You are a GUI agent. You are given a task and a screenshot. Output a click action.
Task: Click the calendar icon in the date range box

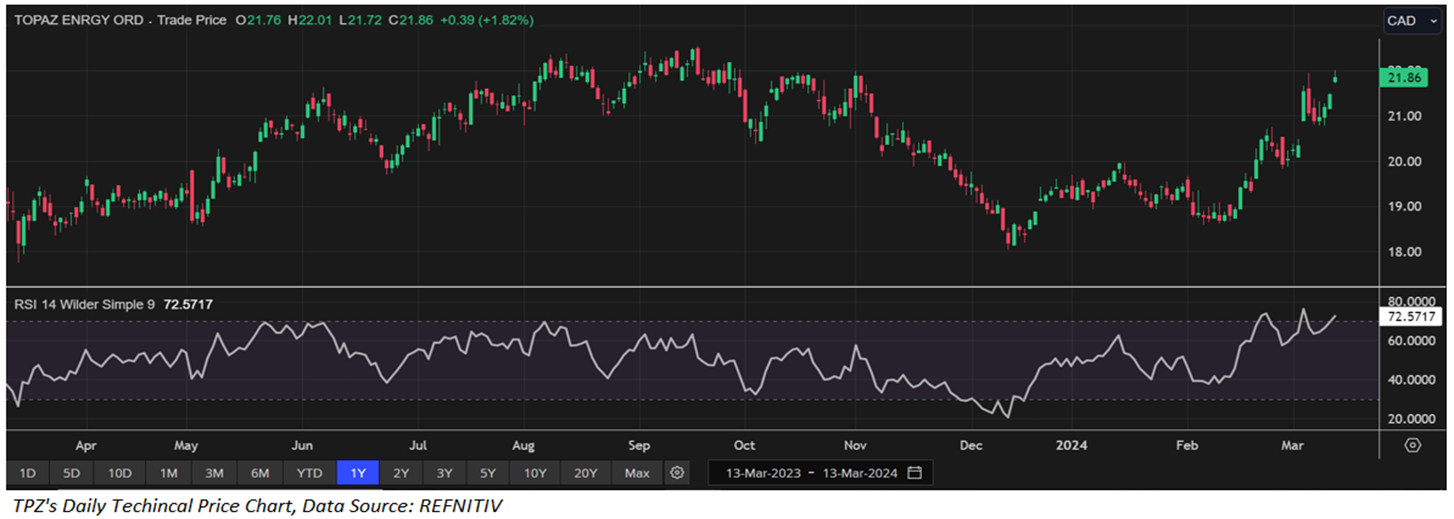tap(914, 472)
